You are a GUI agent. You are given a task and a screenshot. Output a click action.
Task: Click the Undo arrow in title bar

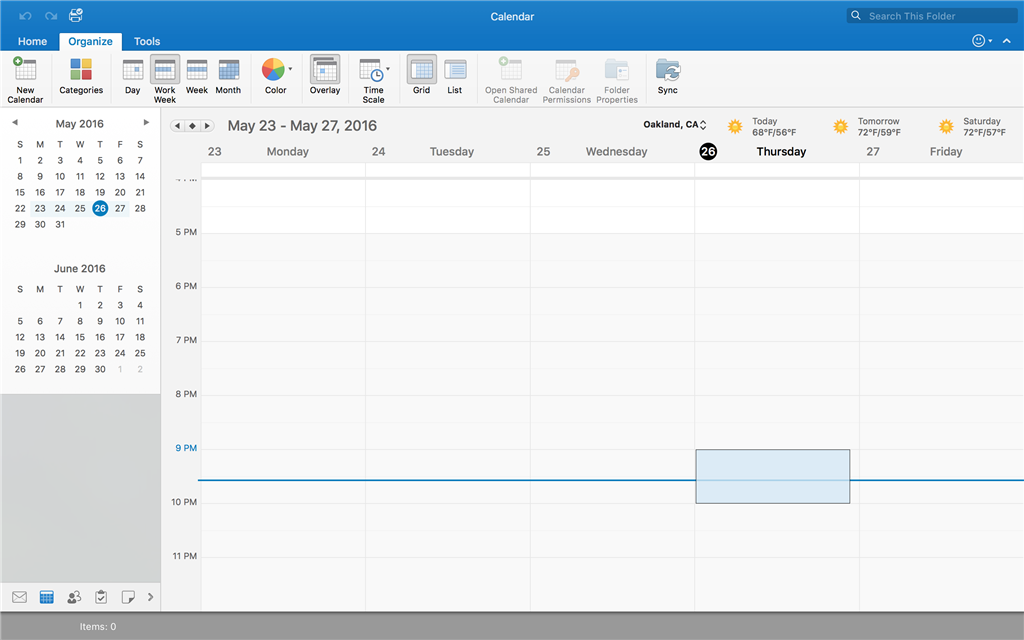[x=25, y=16]
